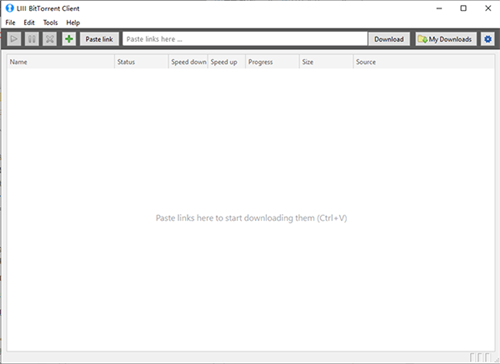This screenshot has height=364, width=500.
Task: Click the Remove download icon
Action: 50,39
